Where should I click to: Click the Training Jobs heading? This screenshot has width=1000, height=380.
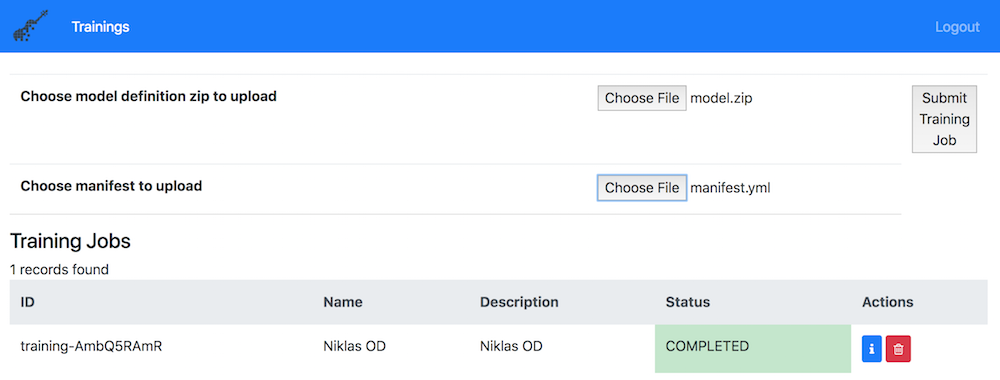70,241
